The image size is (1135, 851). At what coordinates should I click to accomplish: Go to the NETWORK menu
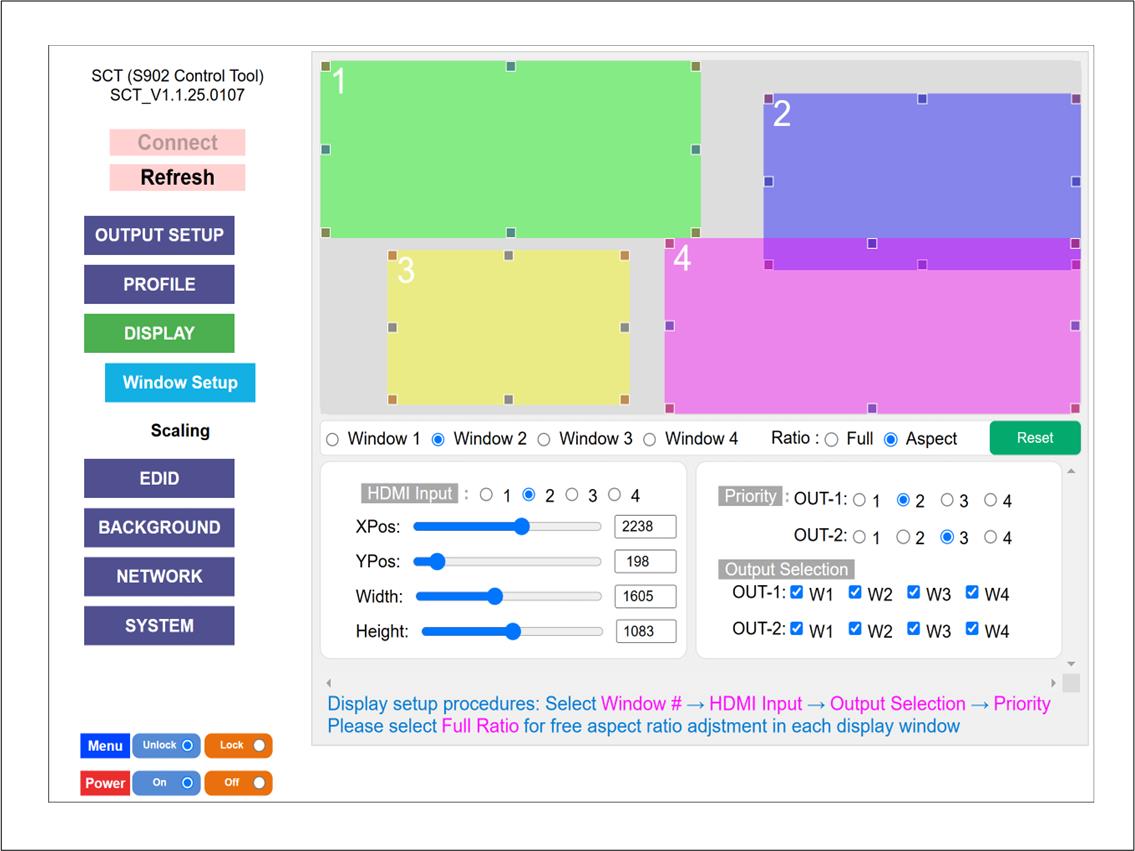tap(159, 576)
